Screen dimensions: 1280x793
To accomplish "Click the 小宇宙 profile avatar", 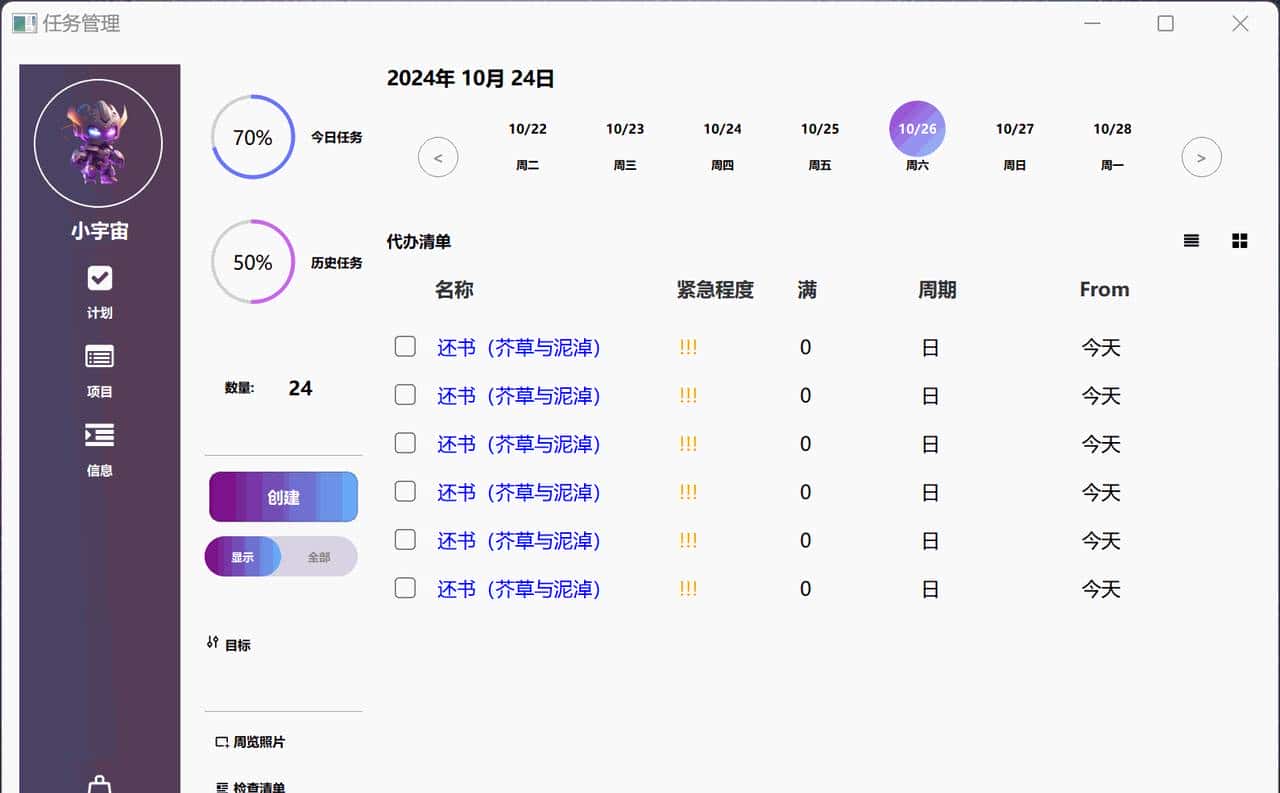I will click(99, 143).
